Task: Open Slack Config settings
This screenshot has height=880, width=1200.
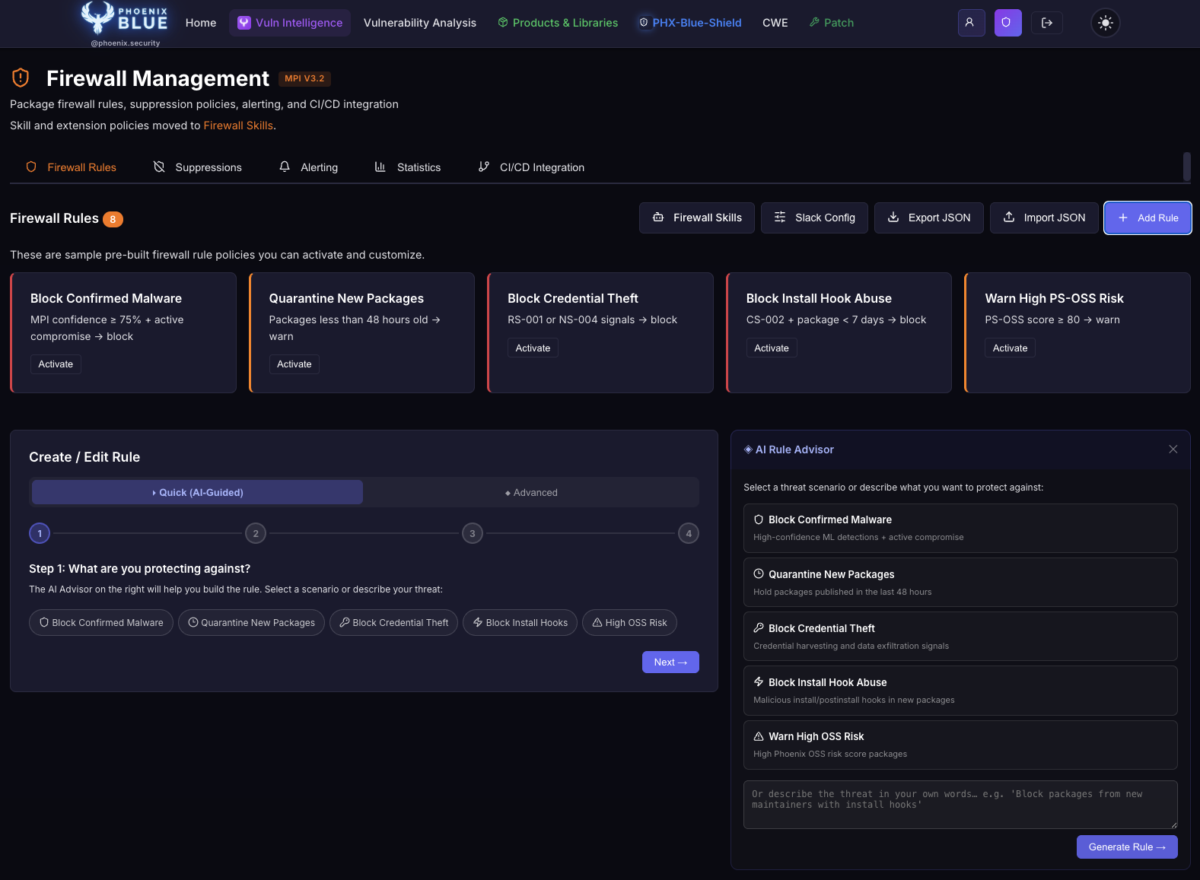Action: [815, 218]
